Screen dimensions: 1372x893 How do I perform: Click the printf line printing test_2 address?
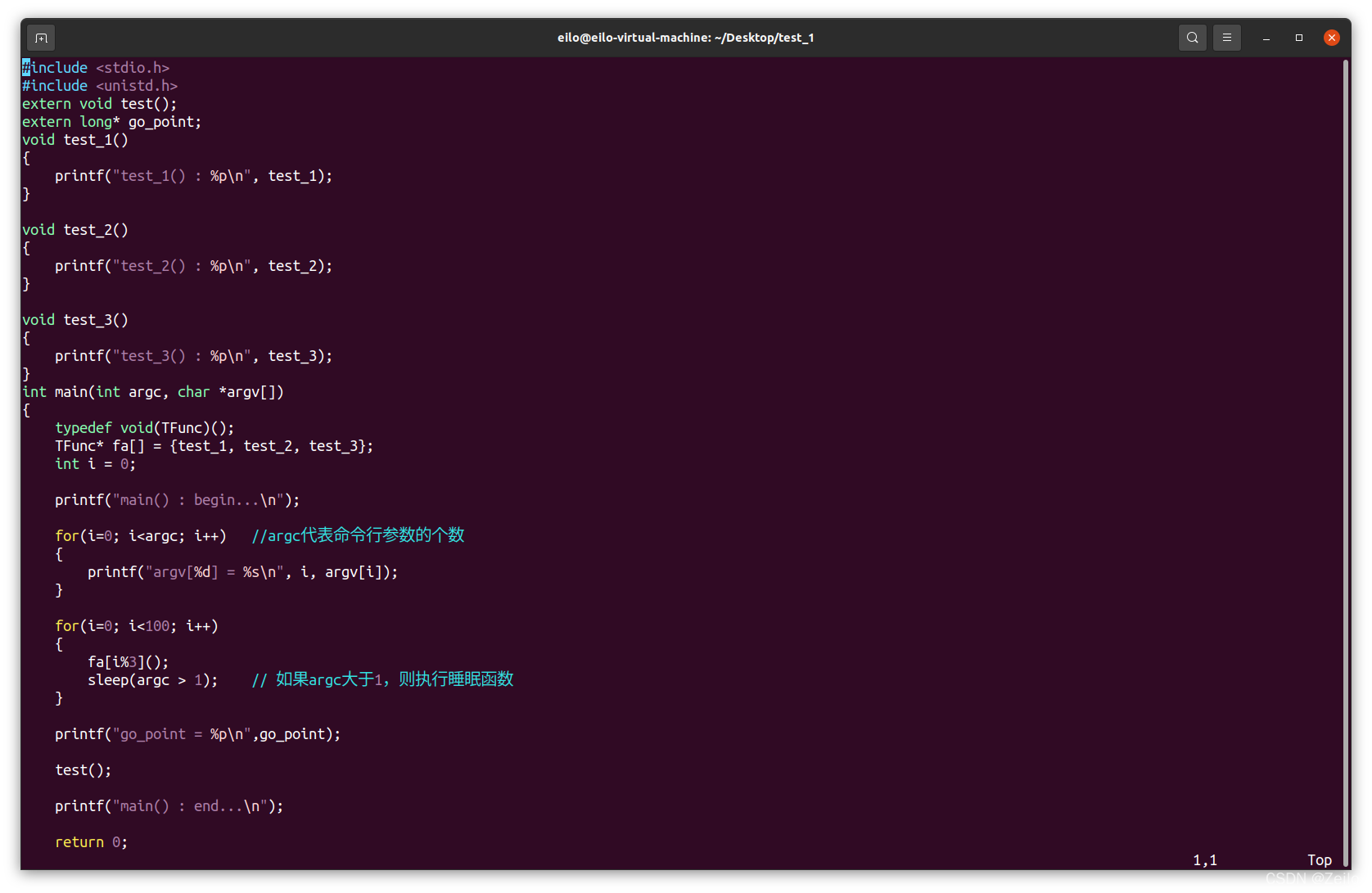(194, 266)
